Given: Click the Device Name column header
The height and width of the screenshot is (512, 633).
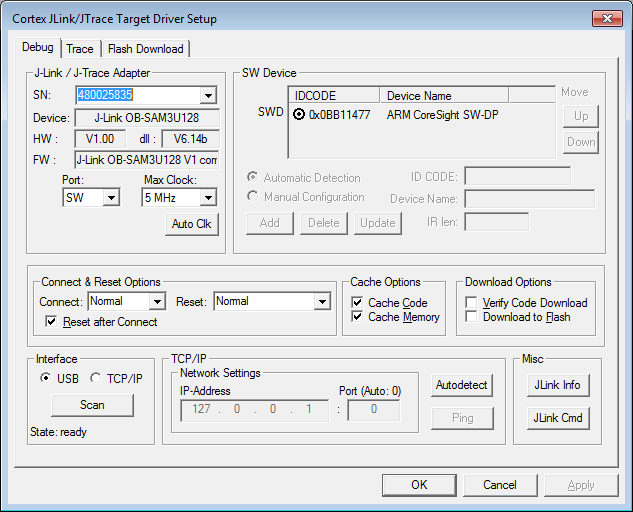Looking at the screenshot, I should click(x=444, y=95).
